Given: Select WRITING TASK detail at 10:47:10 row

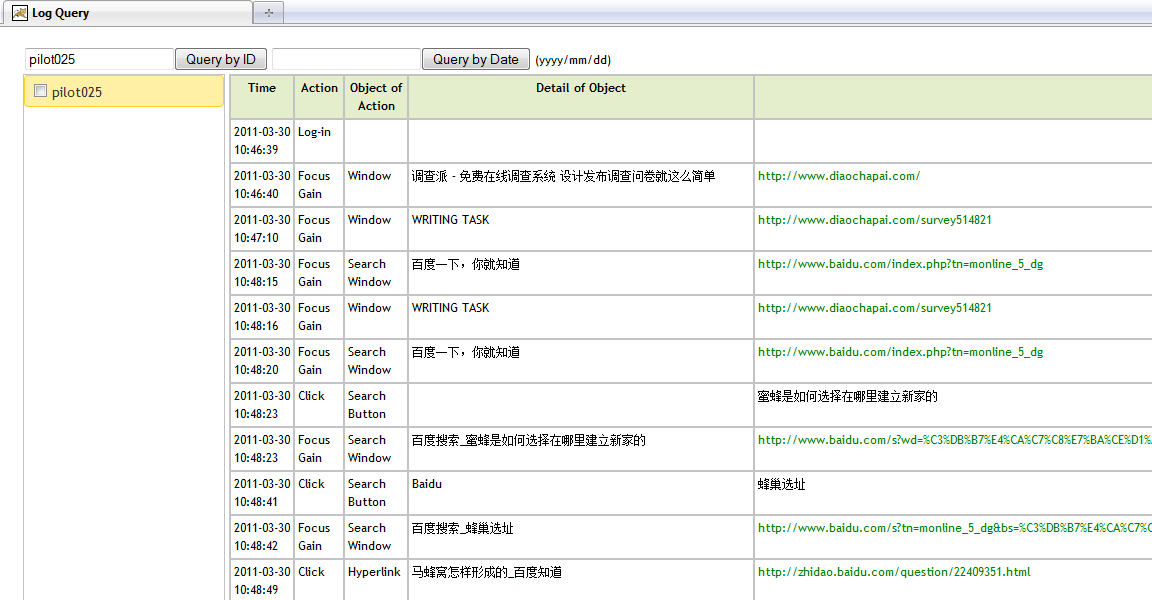Looking at the screenshot, I should pyautogui.click(x=580, y=229).
